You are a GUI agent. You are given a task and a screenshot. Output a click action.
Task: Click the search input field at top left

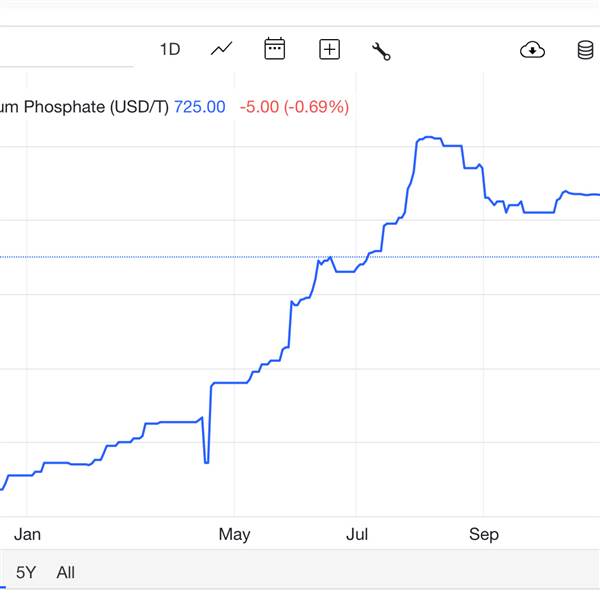pos(60,50)
